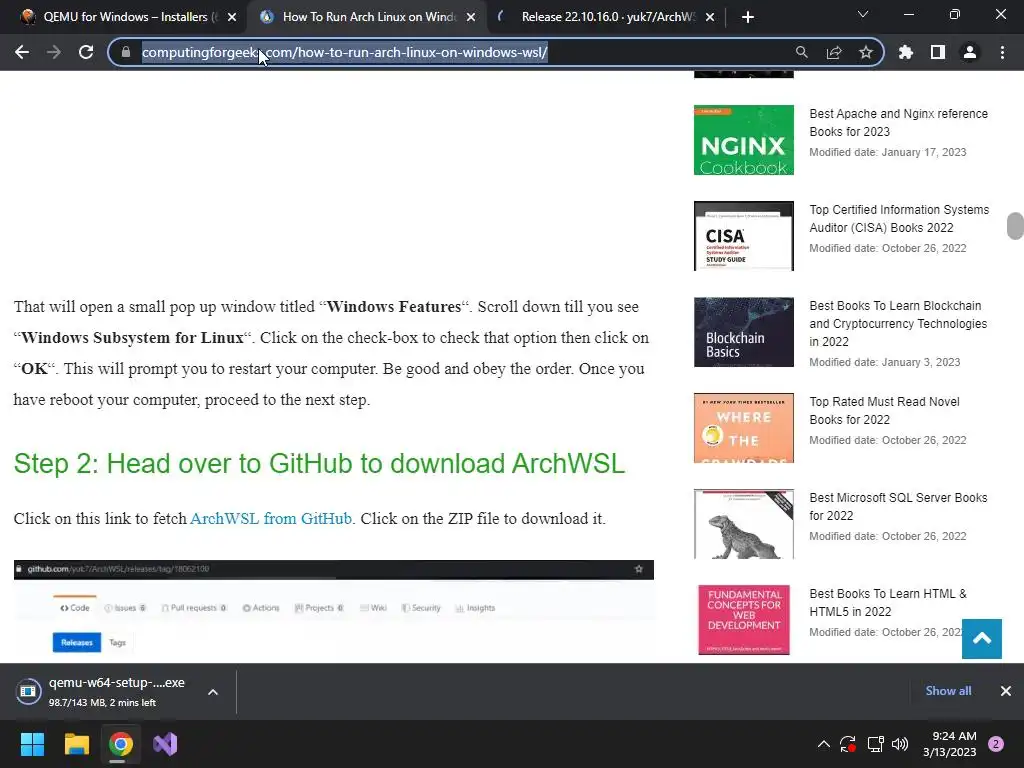Image resolution: width=1024 pixels, height=768 pixels.
Task: Click the sync error tray icon
Action: tap(848, 744)
